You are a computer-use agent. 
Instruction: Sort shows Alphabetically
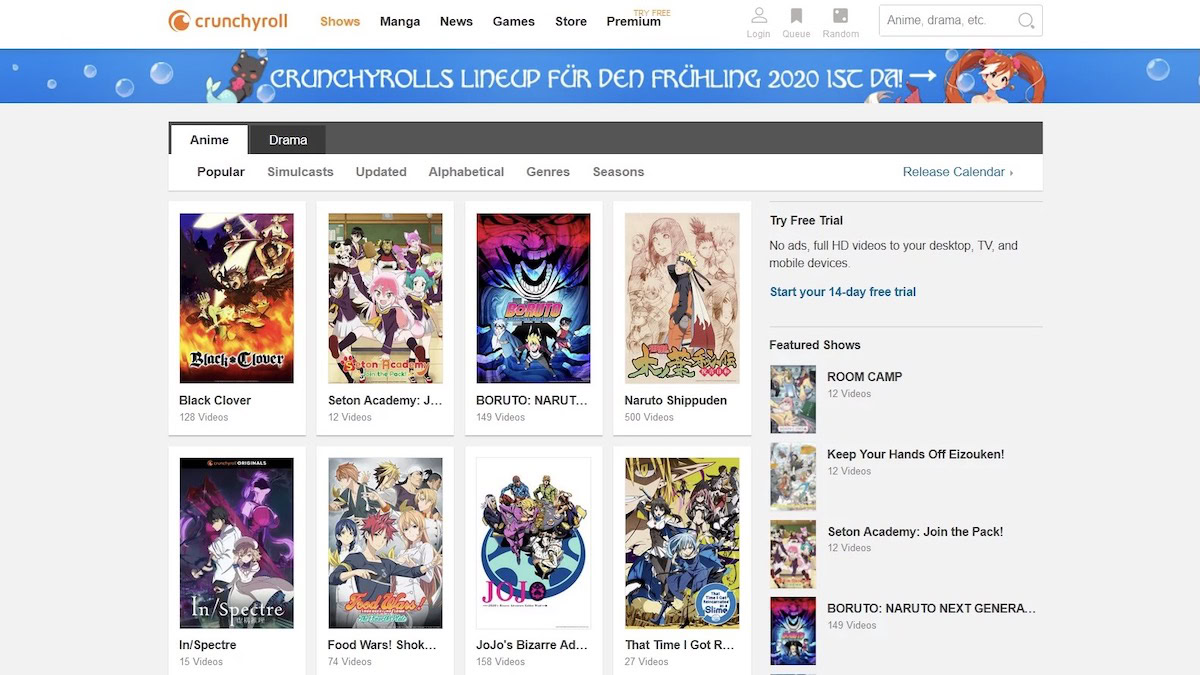click(x=466, y=171)
